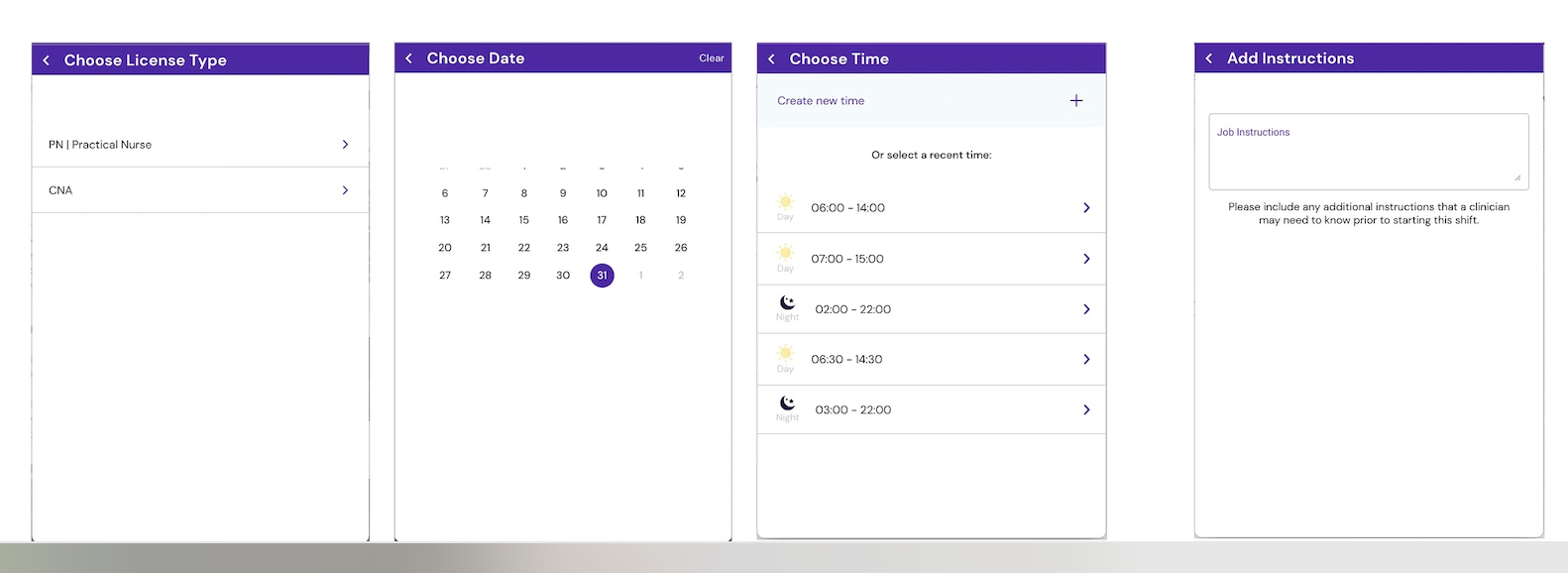The width and height of the screenshot is (1568, 573).
Task: Click sun Day icon beside 07:00 - 15:00
Action: pyautogui.click(x=785, y=258)
